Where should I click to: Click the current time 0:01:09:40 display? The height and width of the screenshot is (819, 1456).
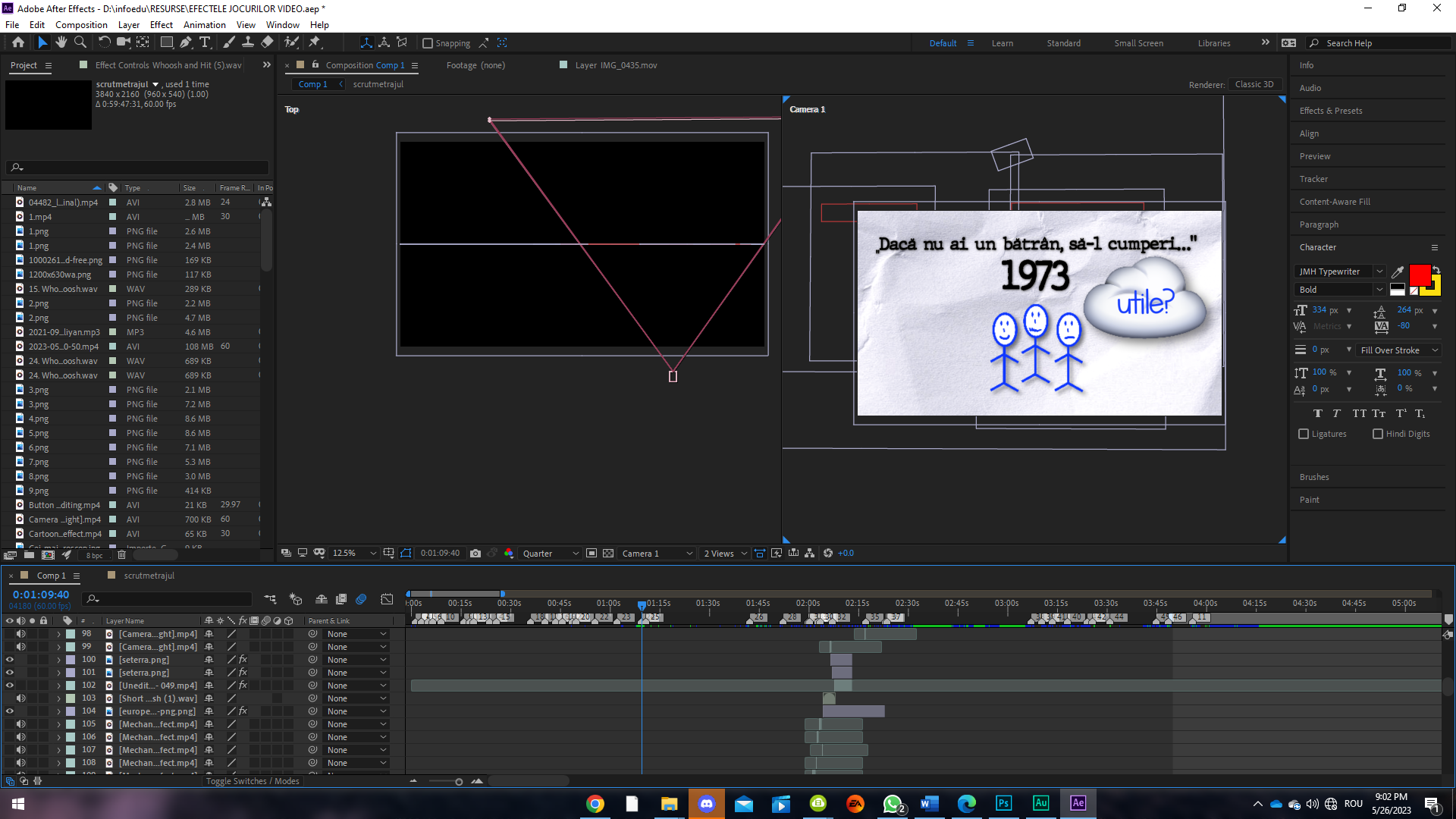pos(41,595)
